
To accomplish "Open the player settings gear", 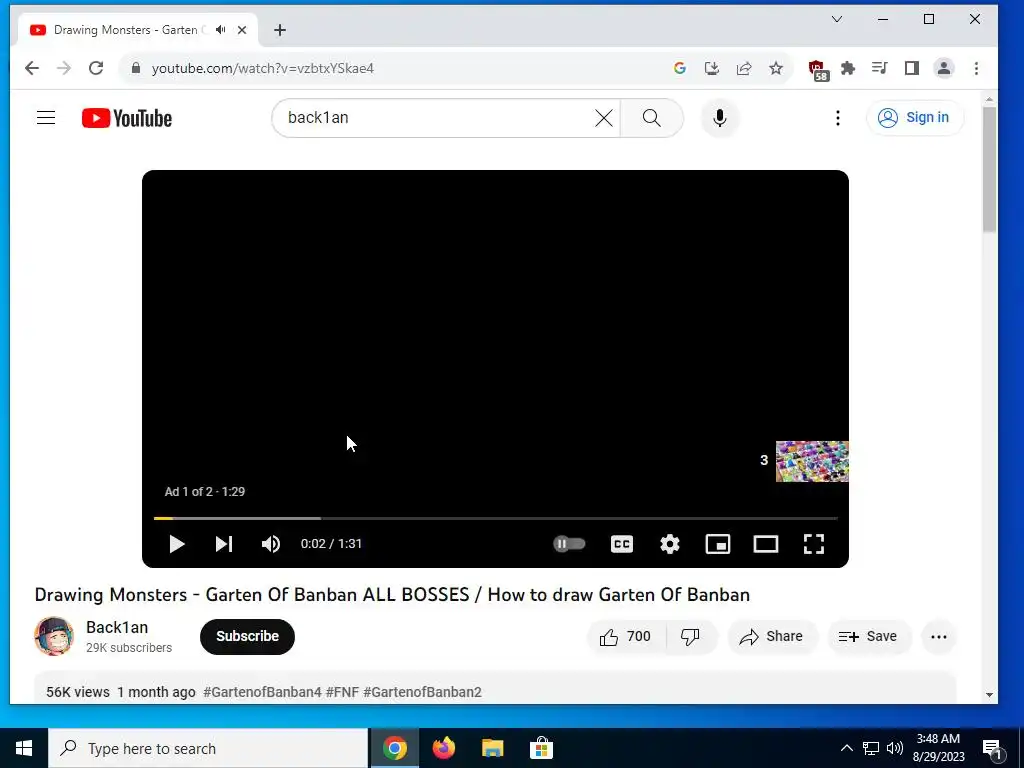I will click(x=670, y=544).
